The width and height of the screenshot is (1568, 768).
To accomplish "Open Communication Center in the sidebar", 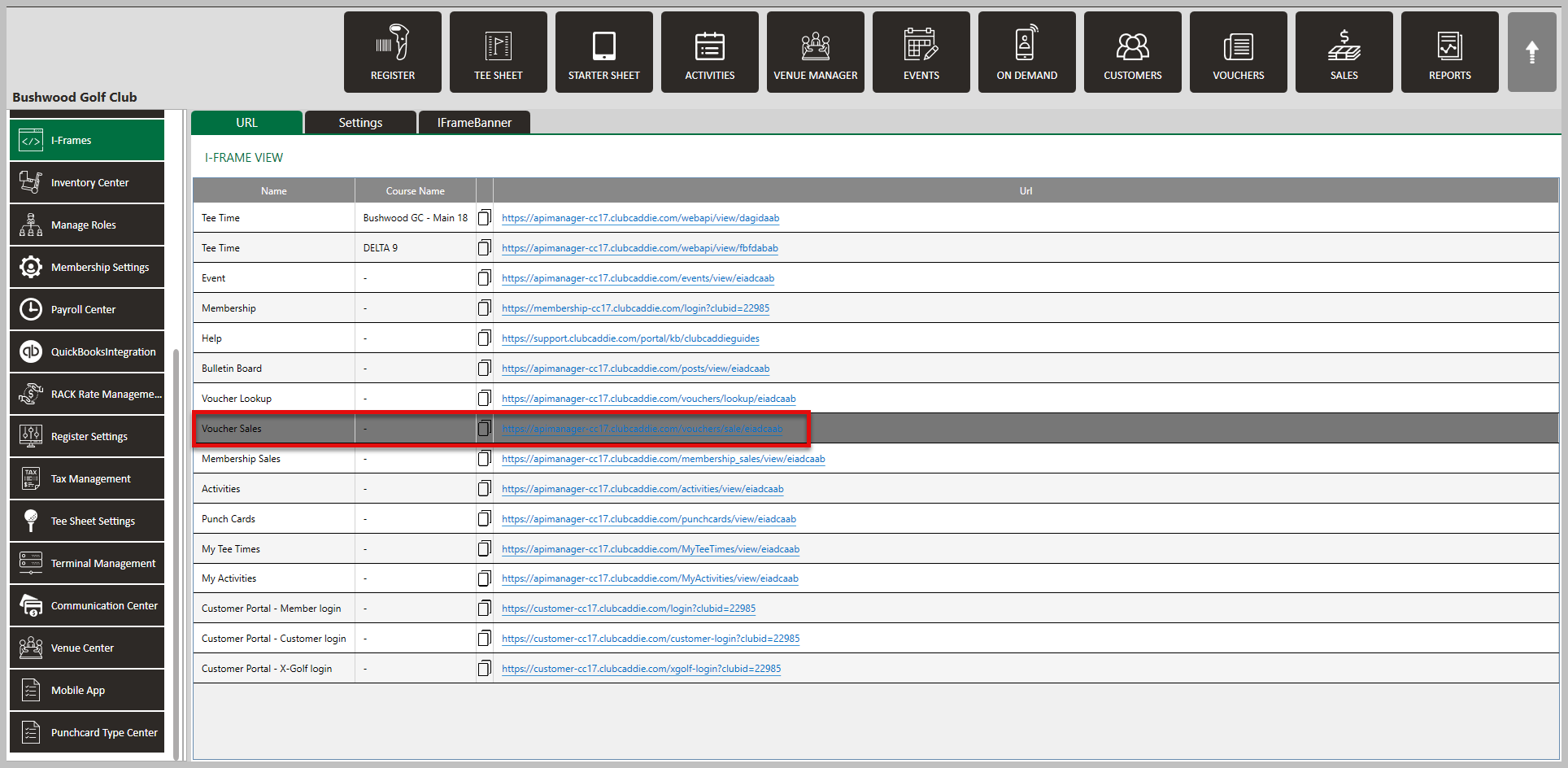I will pos(87,605).
